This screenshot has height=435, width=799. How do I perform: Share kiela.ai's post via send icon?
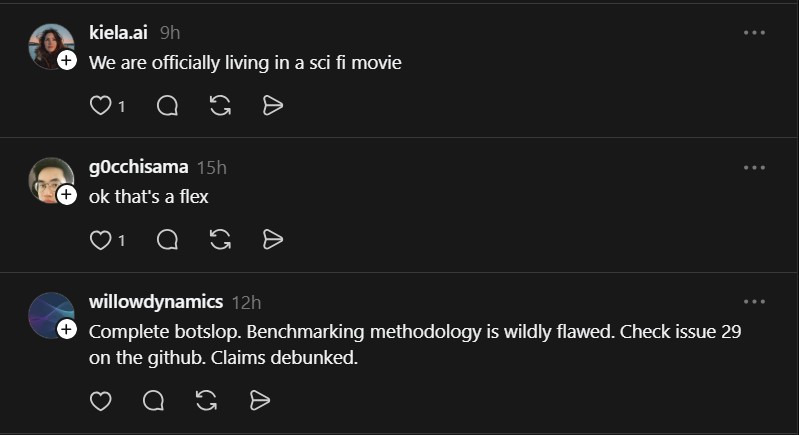point(273,105)
